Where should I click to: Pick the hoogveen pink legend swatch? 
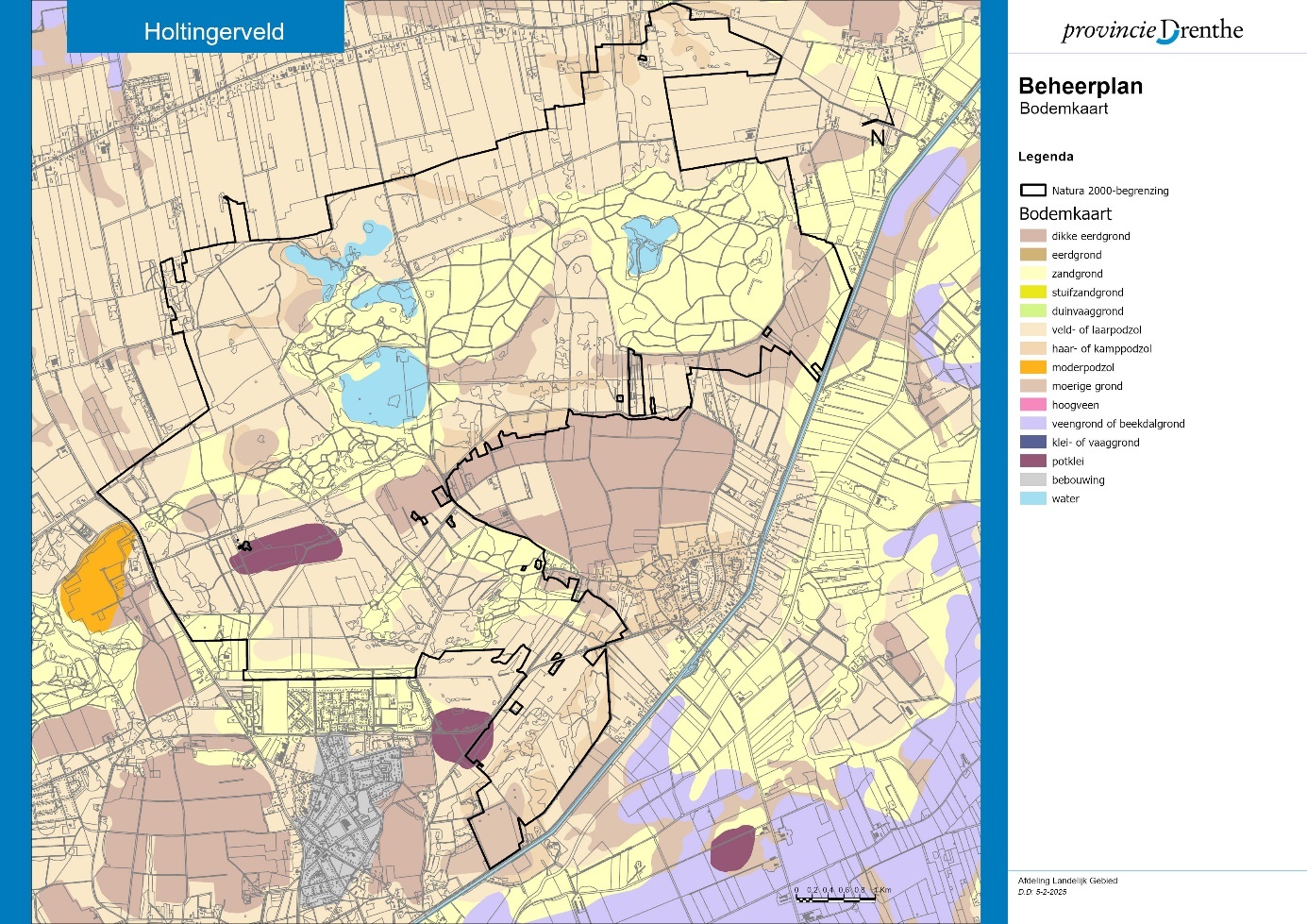pos(1032,405)
